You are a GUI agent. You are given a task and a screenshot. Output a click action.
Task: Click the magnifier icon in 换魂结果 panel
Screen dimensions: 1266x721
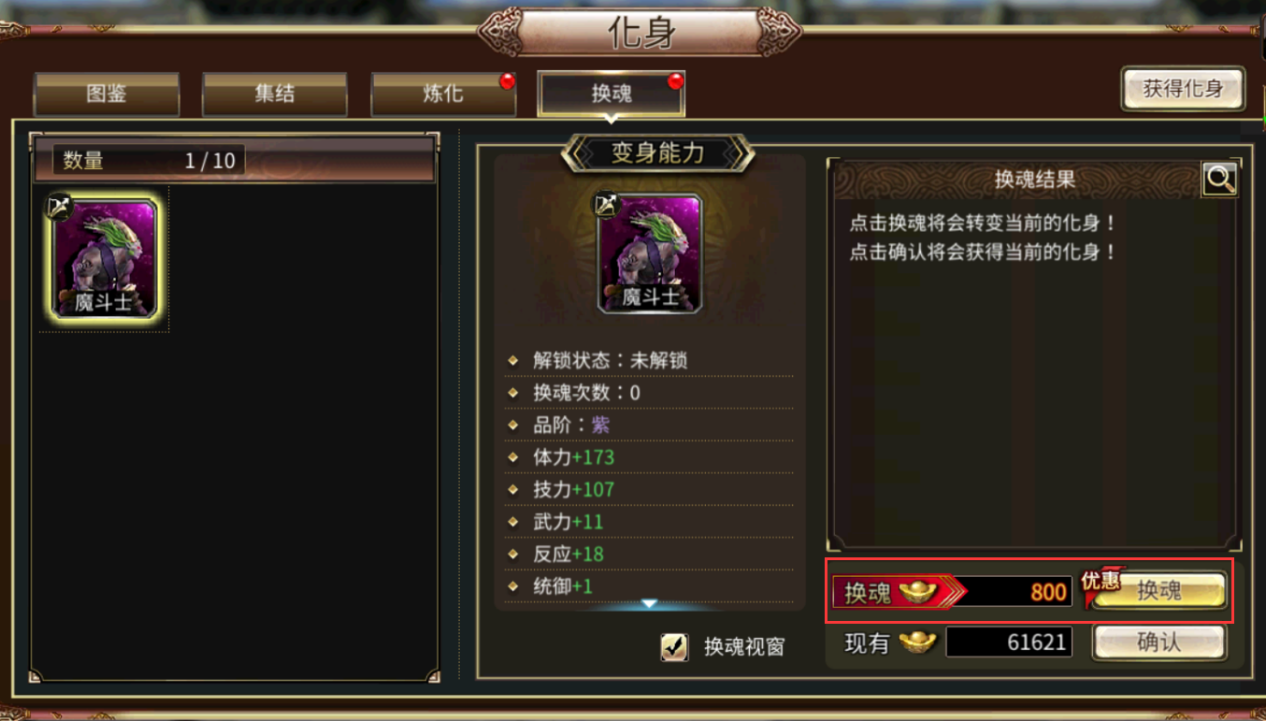(1220, 180)
